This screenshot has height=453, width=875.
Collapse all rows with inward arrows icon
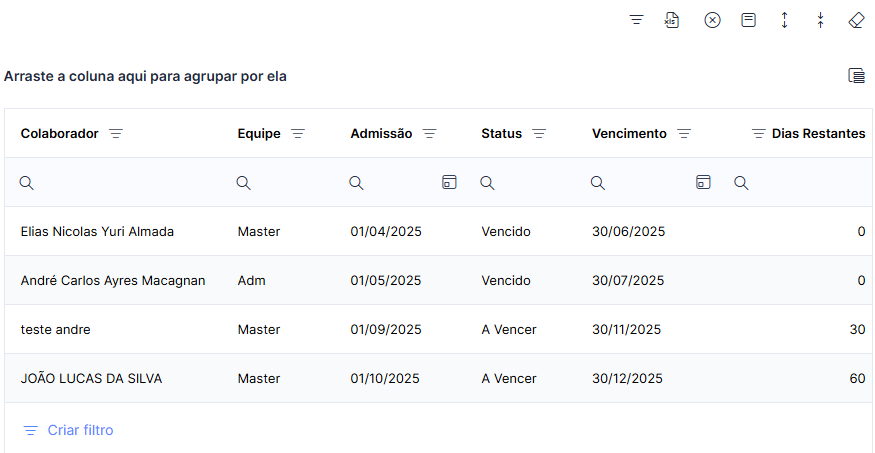pos(820,21)
